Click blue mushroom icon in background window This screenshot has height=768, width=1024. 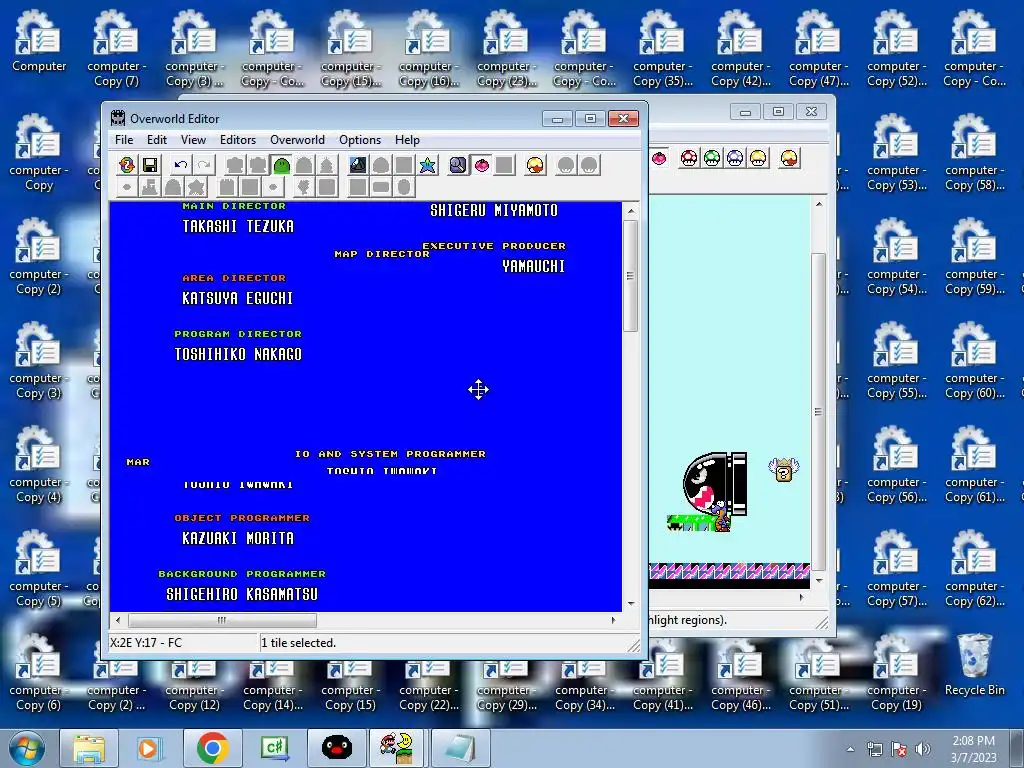pos(735,158)
